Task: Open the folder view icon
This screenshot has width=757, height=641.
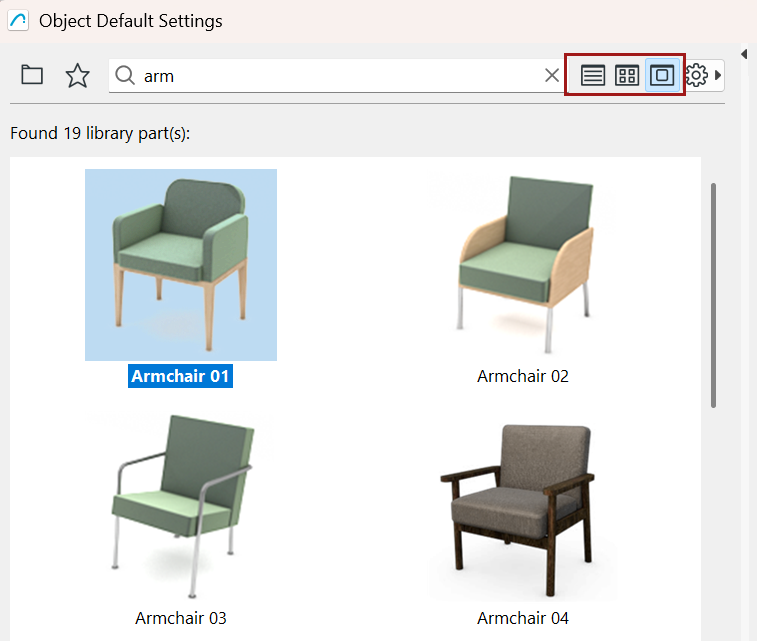Action: coord(32,75)
